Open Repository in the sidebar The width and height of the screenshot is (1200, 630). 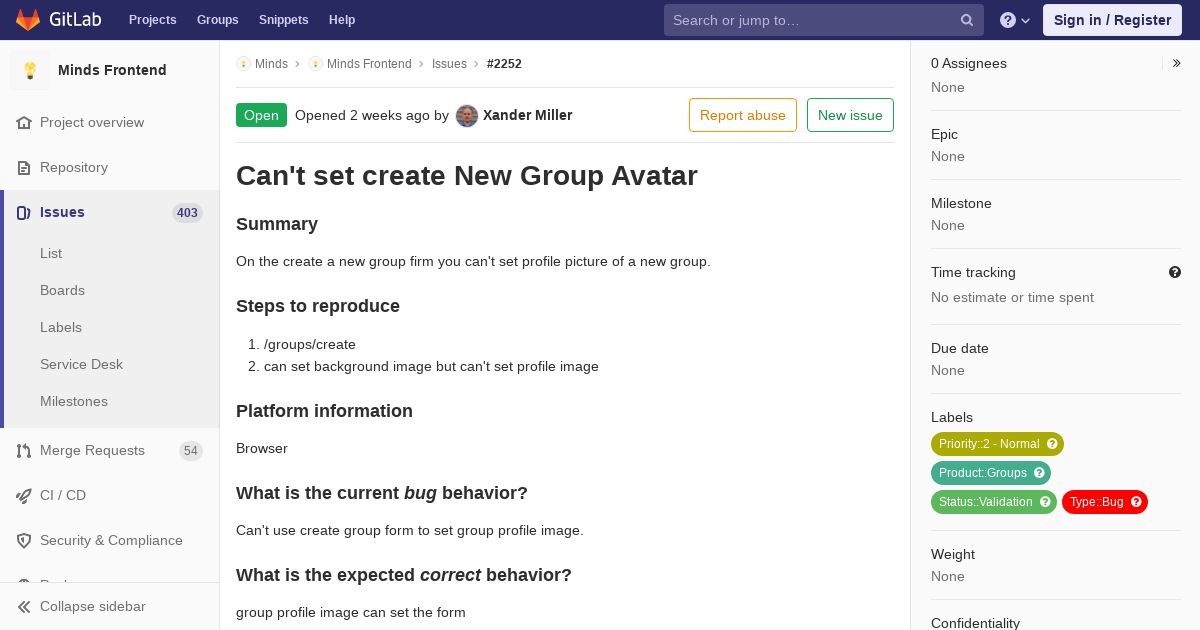pos(110,168)
